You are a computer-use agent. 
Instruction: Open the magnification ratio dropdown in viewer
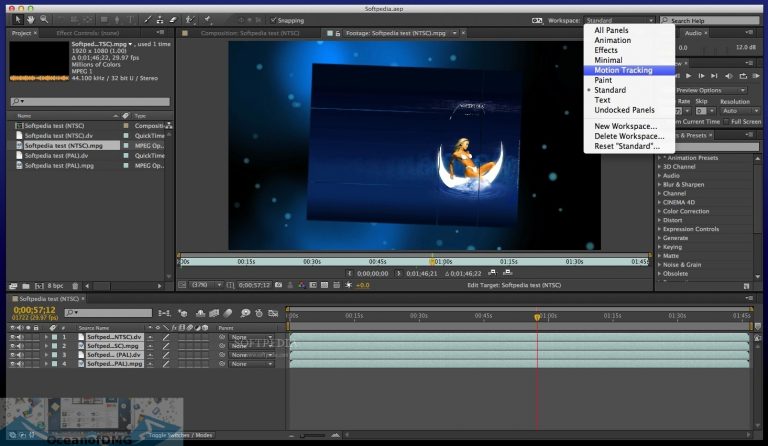pyautogui.click(x=206, y=285)
